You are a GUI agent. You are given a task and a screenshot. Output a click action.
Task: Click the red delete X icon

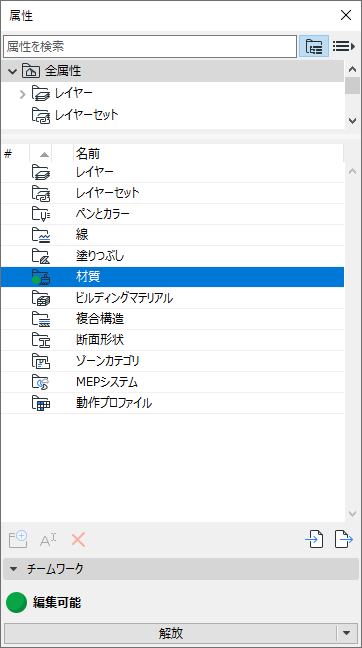[78, 540]
